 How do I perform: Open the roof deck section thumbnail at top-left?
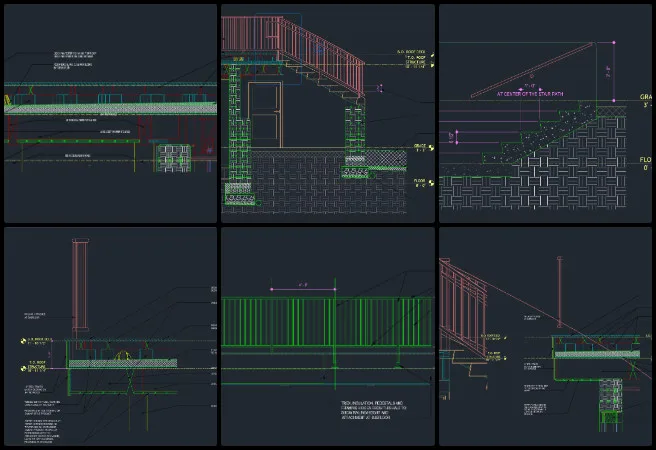click(110, 113)
